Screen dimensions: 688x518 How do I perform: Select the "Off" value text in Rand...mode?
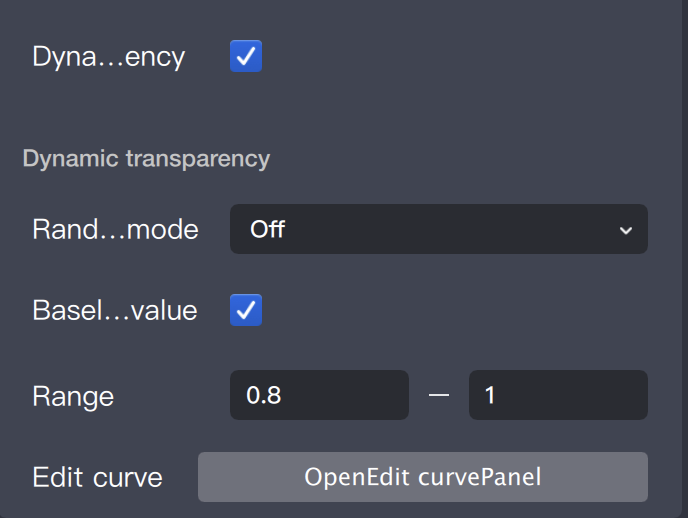coord(268,229)
